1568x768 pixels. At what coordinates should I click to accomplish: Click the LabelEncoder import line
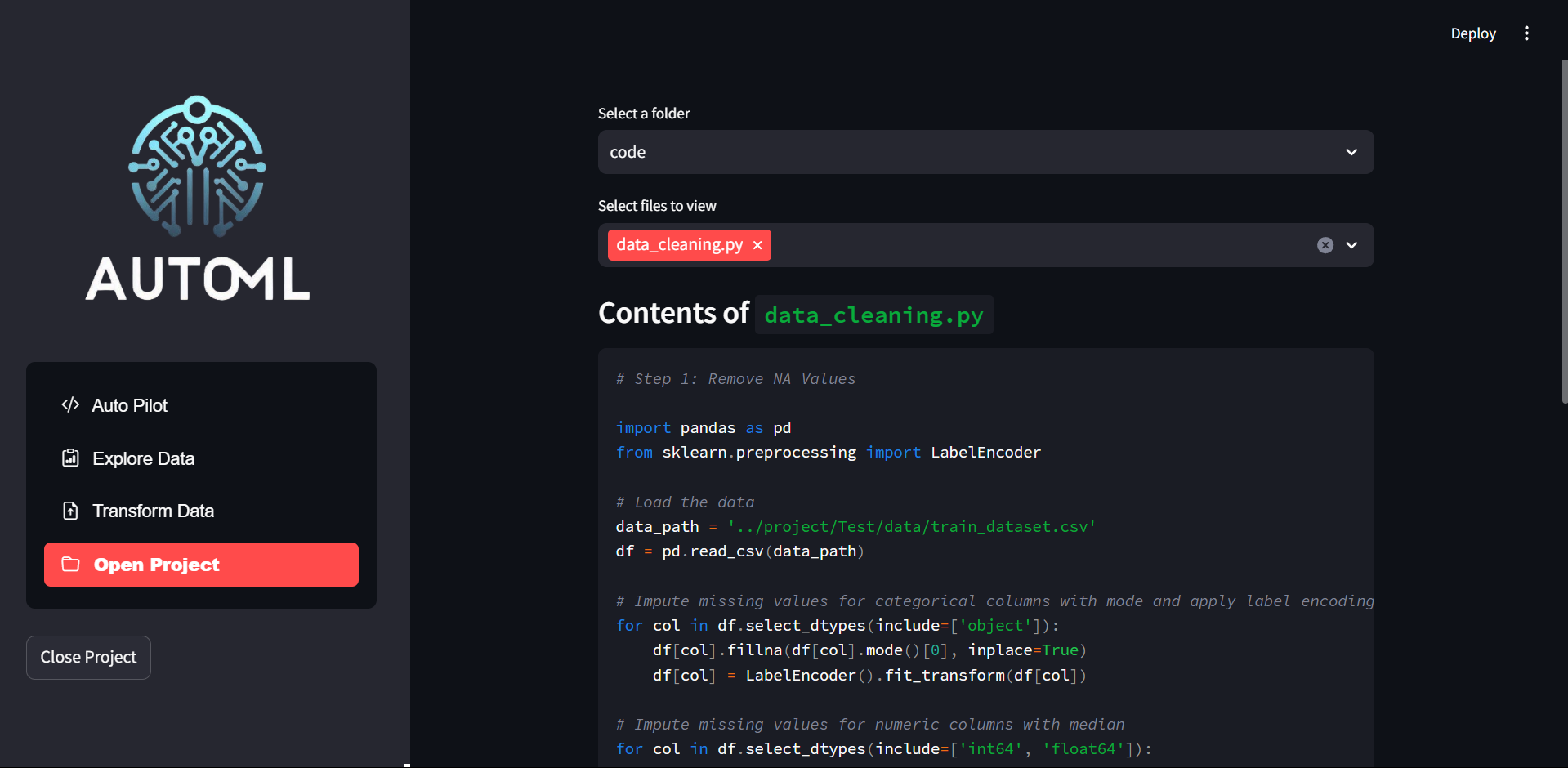828,453
